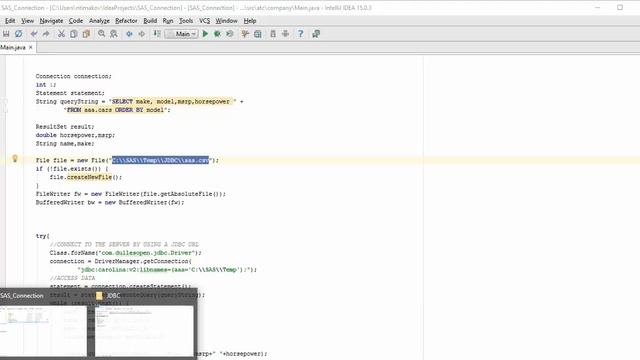Click the 'FROM sas.cars ORDER BY model' string
Viewport: 640px width, 360px height.
[117, 110]
